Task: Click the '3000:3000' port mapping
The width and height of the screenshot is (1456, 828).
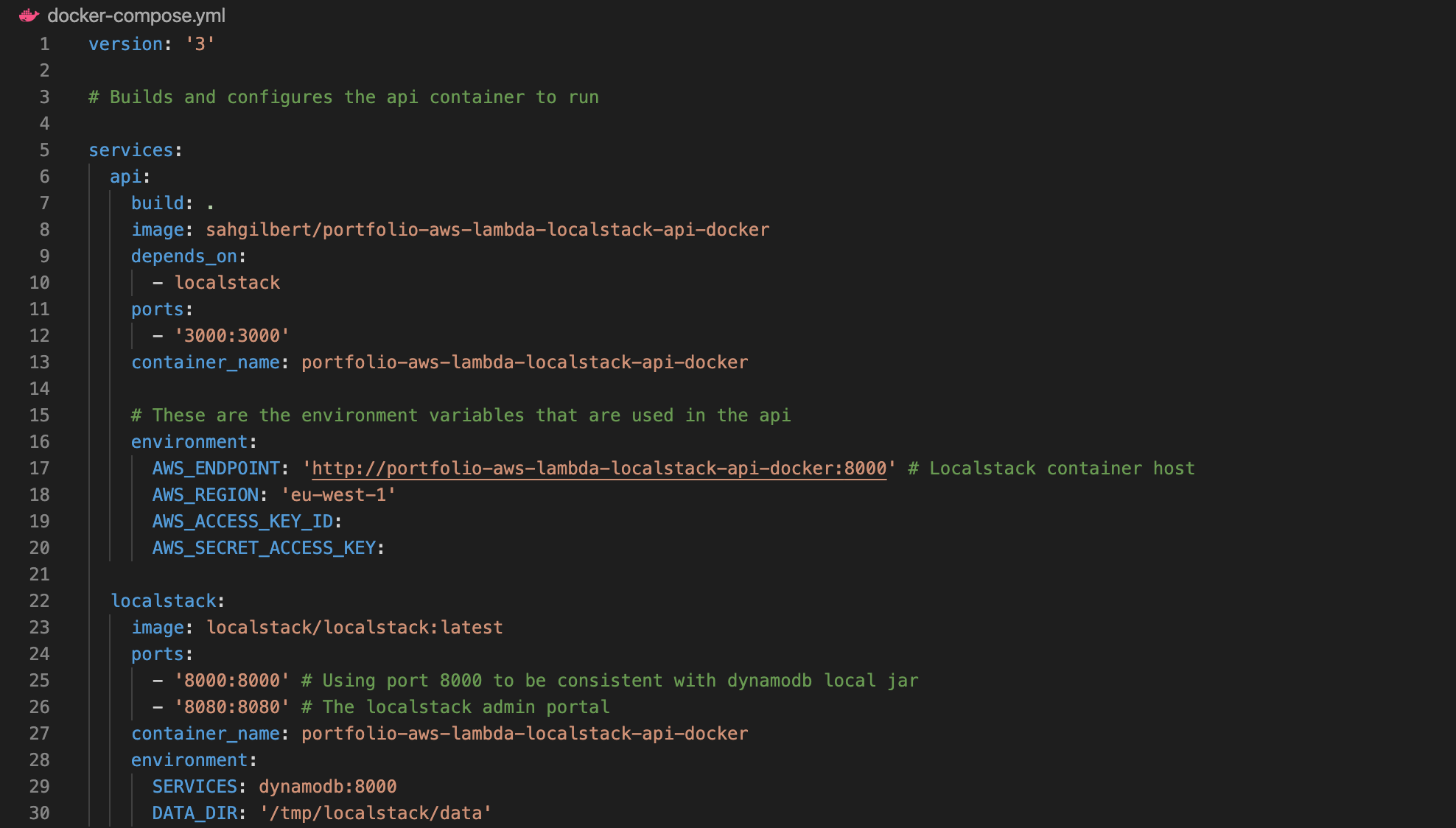Action: coord(231,336)
